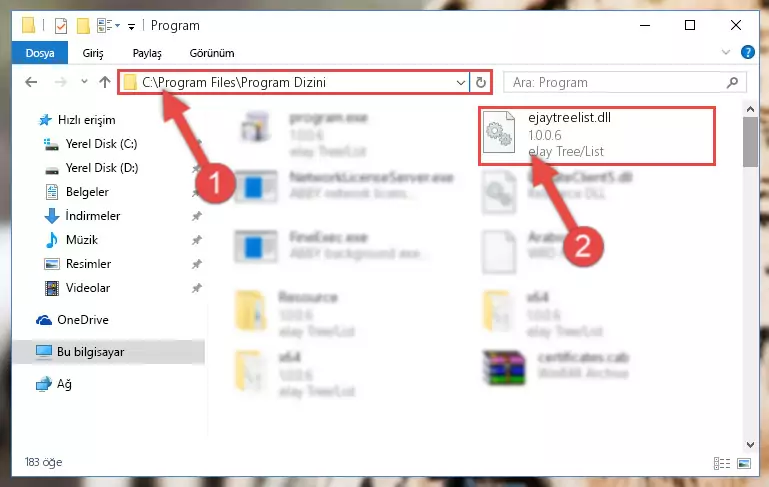769x487 pixels.
Task: Switch to details list view icon
Action: 721,463
